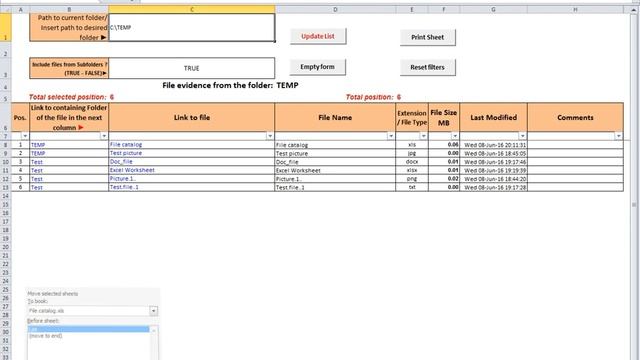Open the Test folder link for Excel Worksheet
Screen dimensions: 640x360
coord(37,171)
